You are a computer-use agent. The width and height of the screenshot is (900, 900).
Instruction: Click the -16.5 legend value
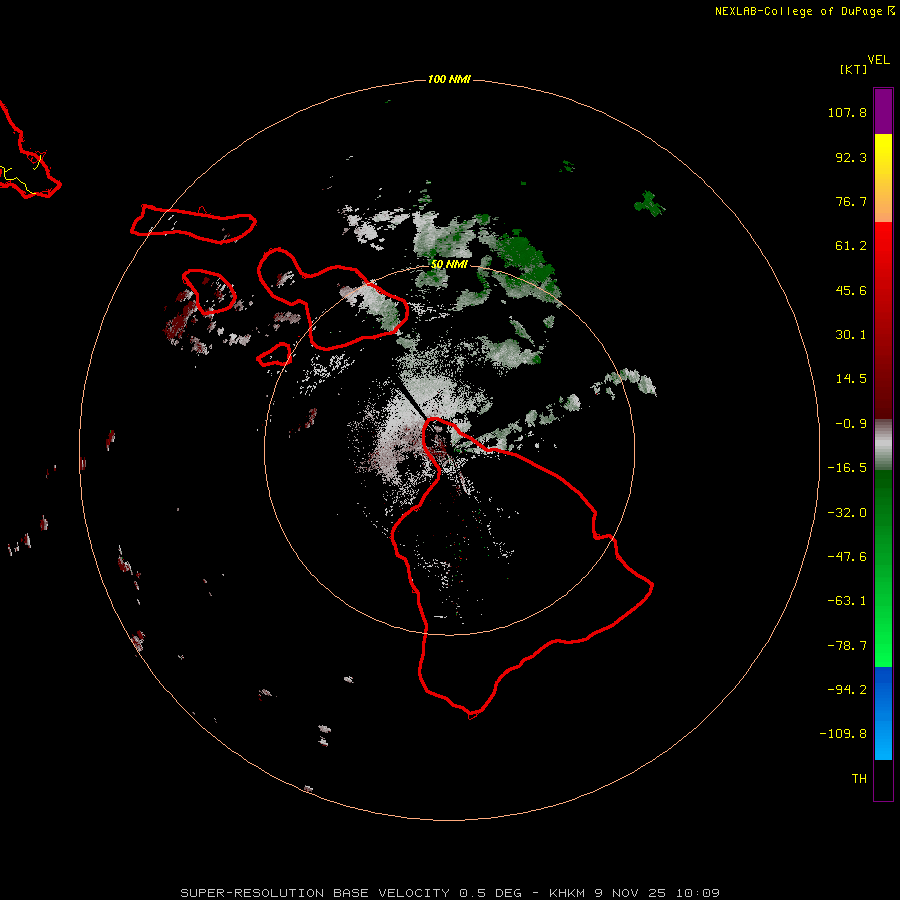(x=847, y=468)
